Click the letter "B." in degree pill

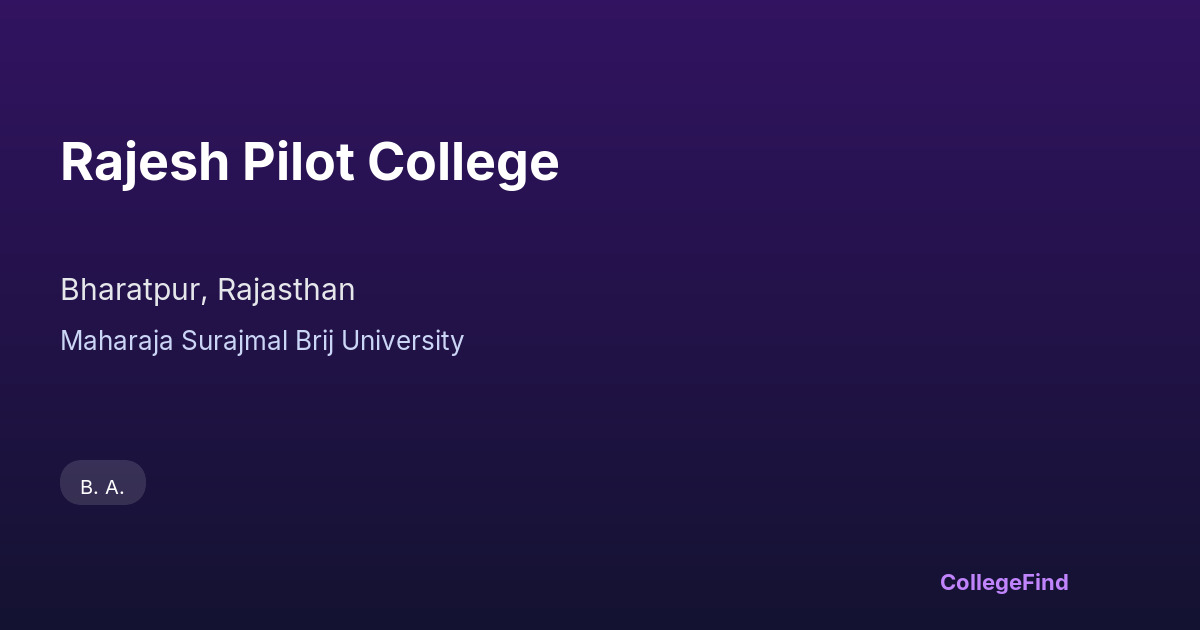89,488
